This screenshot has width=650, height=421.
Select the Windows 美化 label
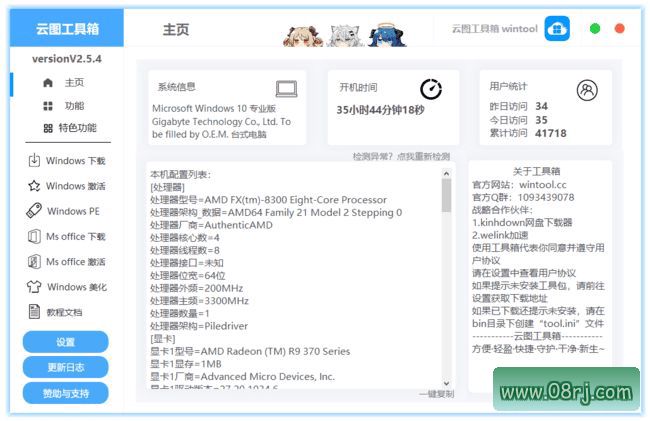[77, 287]
